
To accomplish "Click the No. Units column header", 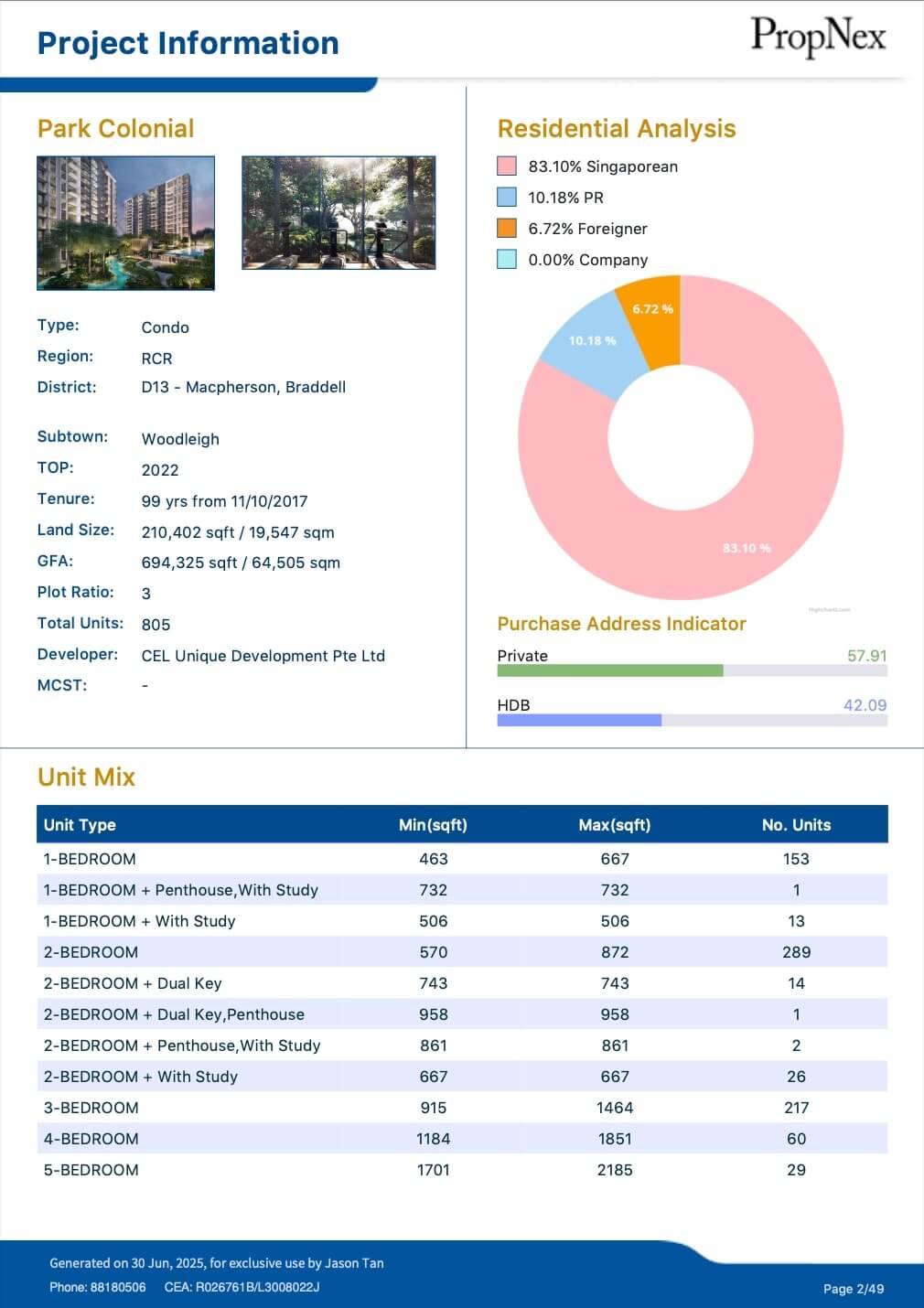I will pos(796,825).
